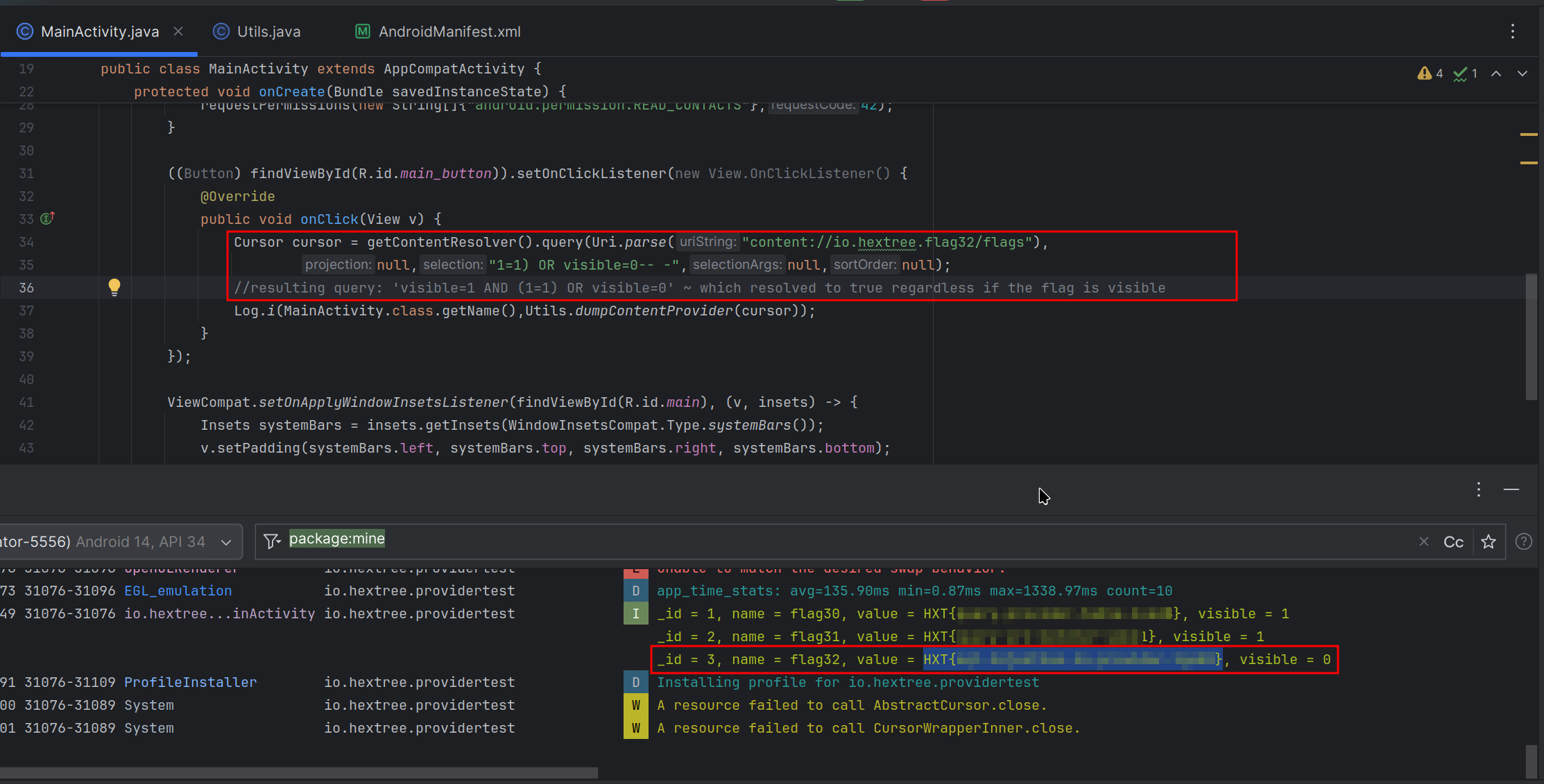Screen dimensions: 1544x784
Task: Clear the Logcat filter text
Action: [1424, 541]
